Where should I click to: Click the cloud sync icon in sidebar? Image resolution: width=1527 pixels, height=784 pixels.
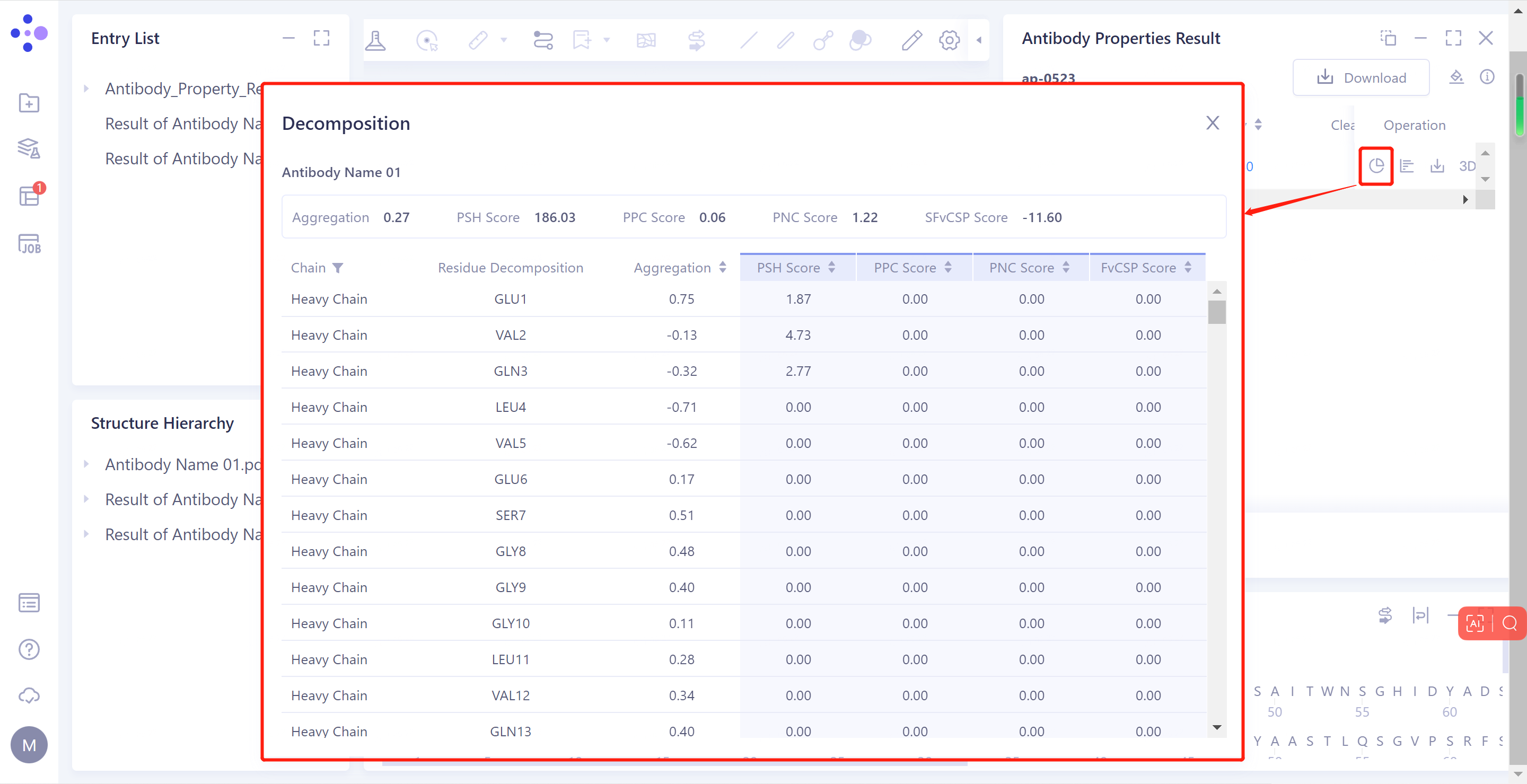click(29, 695)
